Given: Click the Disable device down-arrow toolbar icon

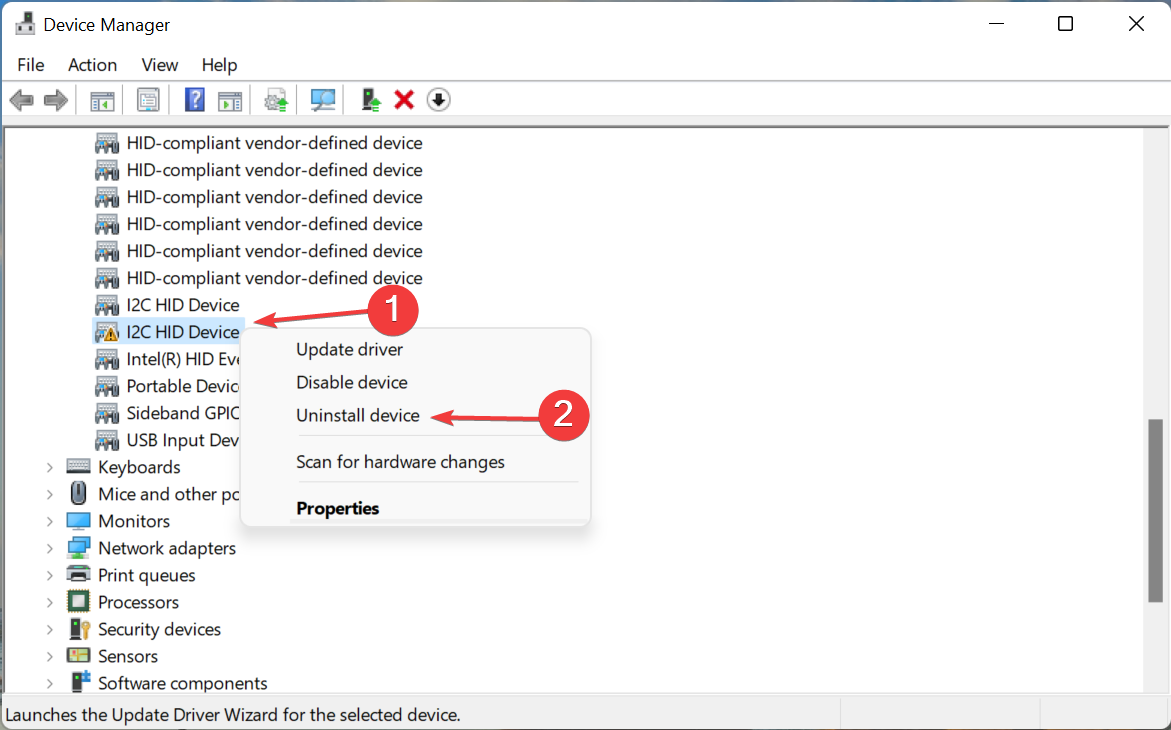Looking at the screenshot, I should [438, 99].
